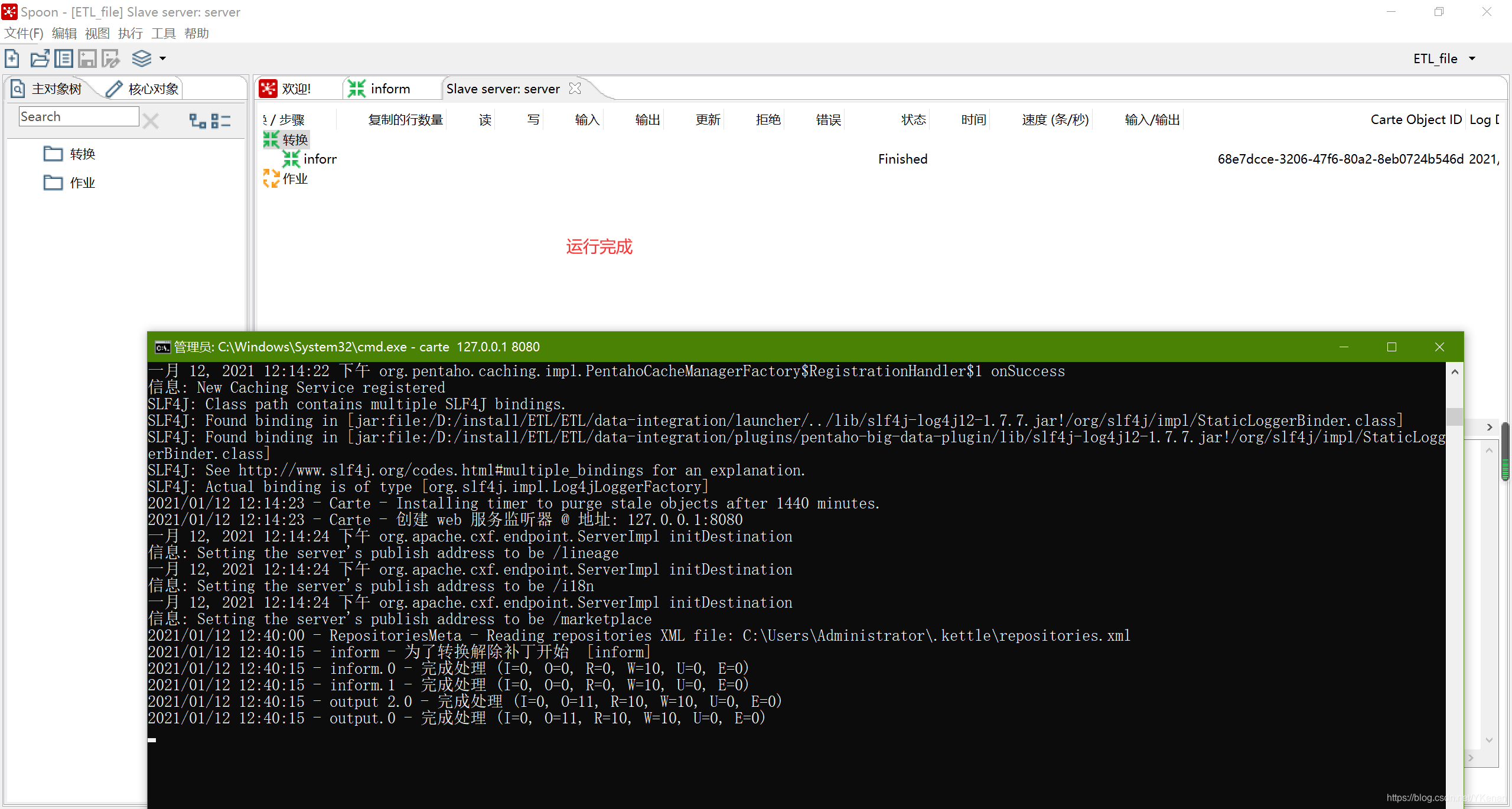Switch to the 欢迎! tab
1512x809 pixels.
pos(286,89)
